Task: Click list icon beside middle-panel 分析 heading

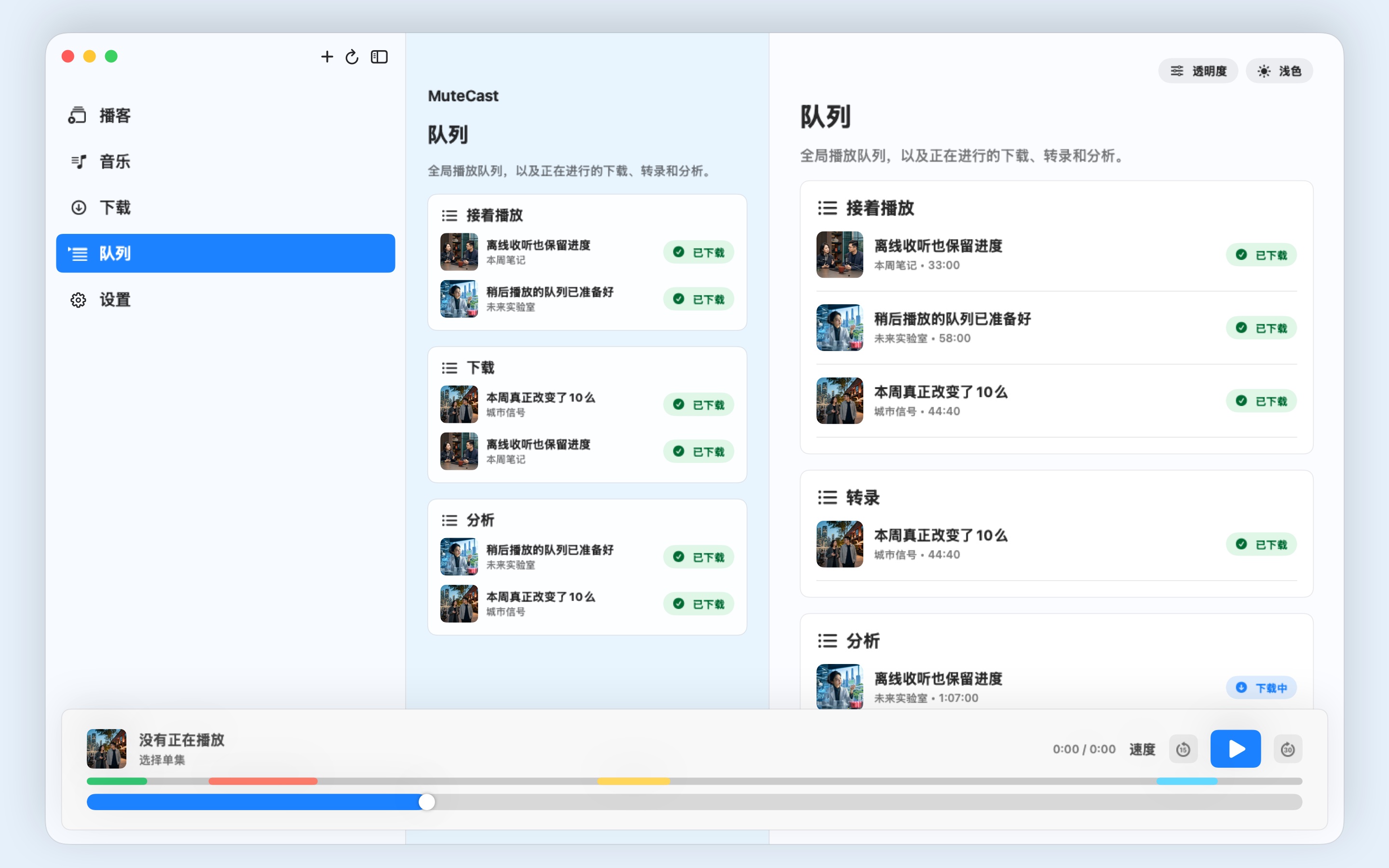Action: [449, 520]
